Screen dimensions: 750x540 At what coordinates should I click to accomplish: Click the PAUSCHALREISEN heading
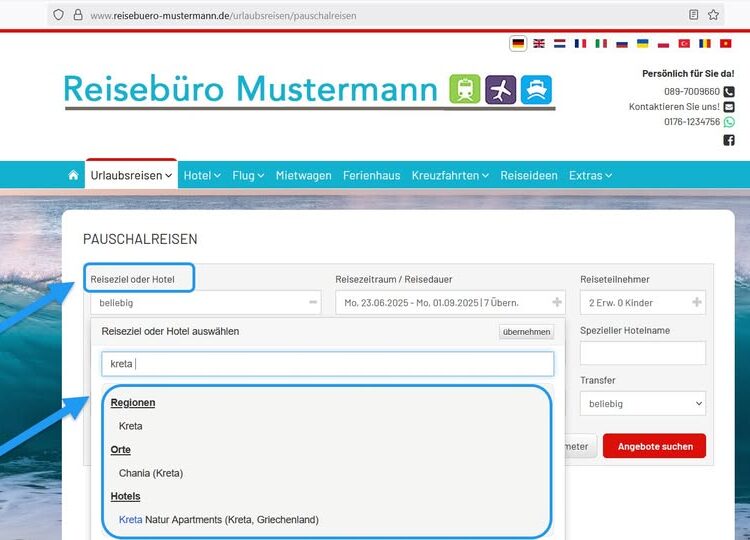140,239
